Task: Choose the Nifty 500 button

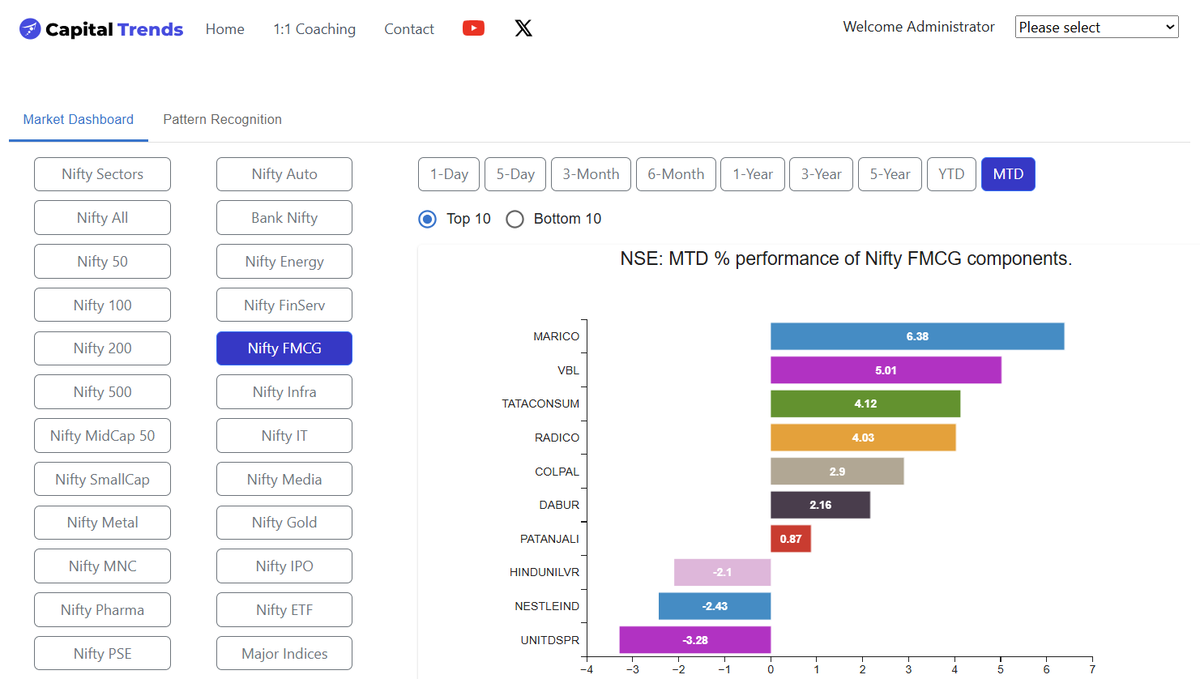Action: click(102, 392)
